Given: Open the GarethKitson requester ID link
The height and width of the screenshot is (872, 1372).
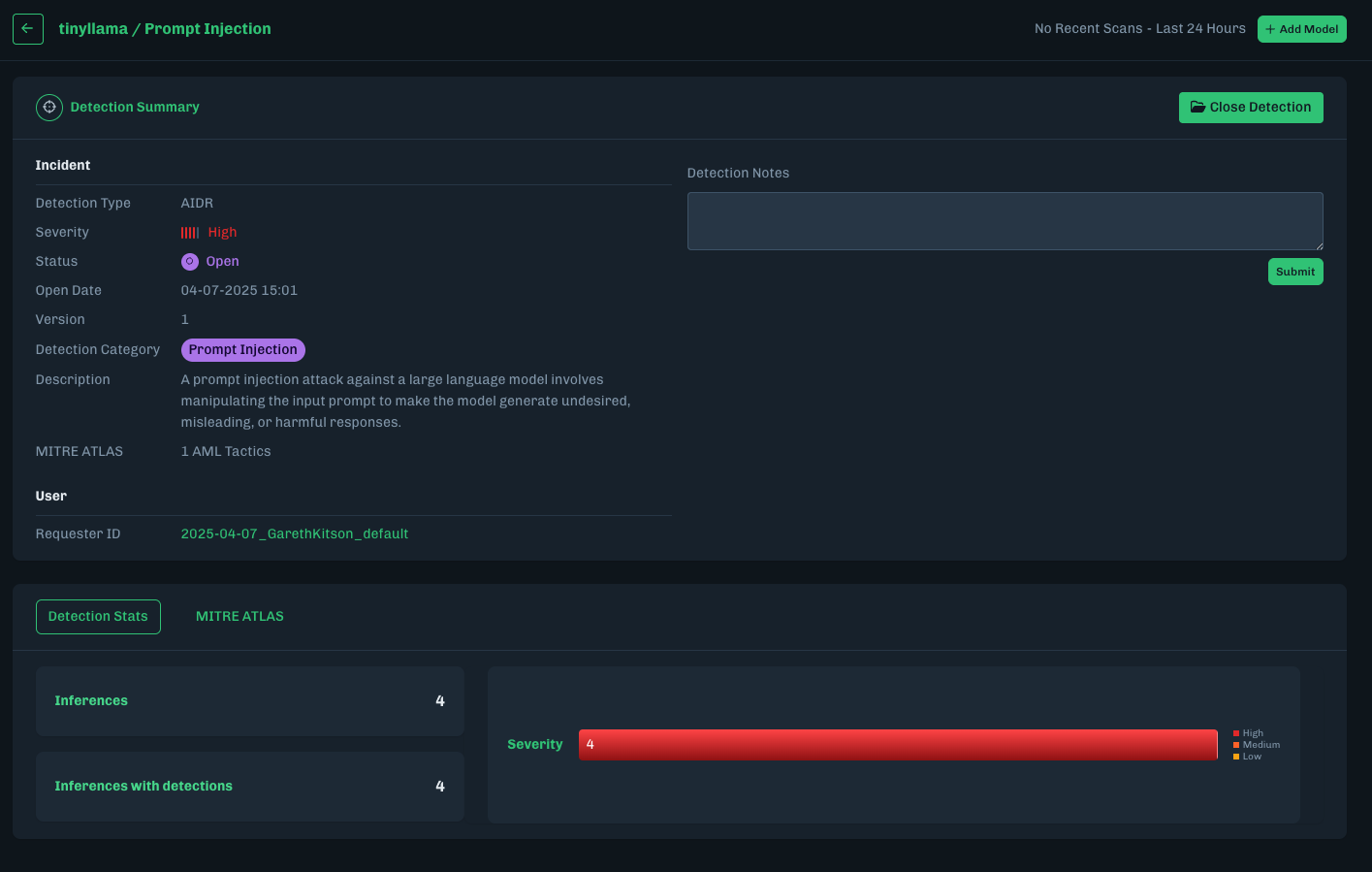Looking at the screenshot, I should (x=294, y=534).
